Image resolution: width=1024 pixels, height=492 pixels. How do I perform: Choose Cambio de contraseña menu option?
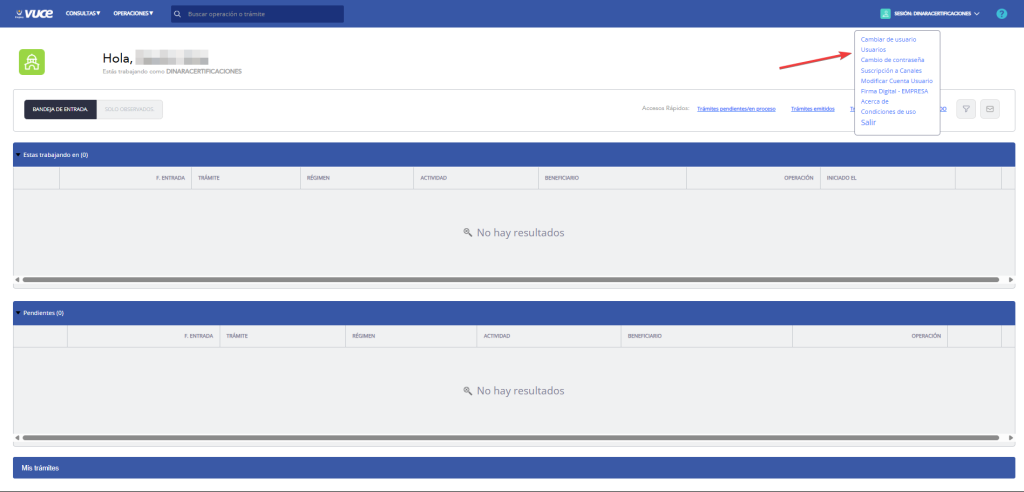[892, 59]
